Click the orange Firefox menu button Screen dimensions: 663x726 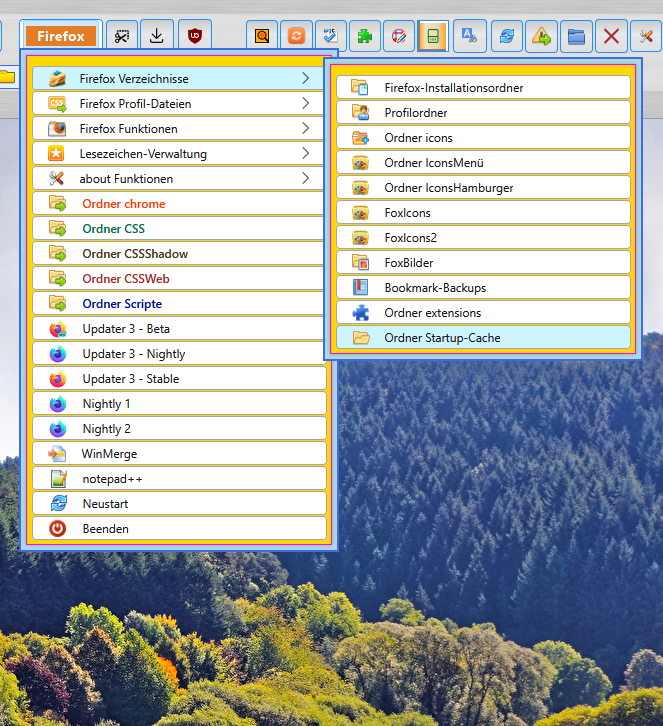(x=61, y=36)
